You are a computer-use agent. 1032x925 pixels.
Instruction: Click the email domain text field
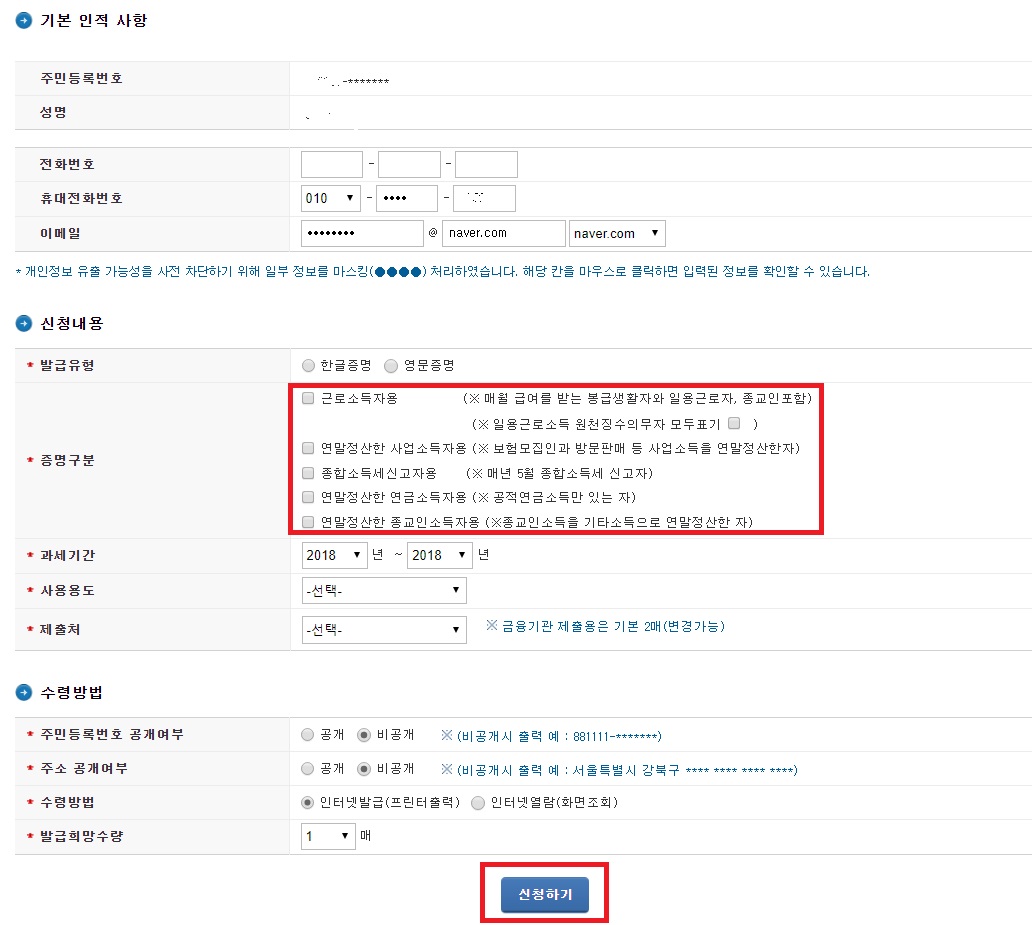(x=503, y=234)
